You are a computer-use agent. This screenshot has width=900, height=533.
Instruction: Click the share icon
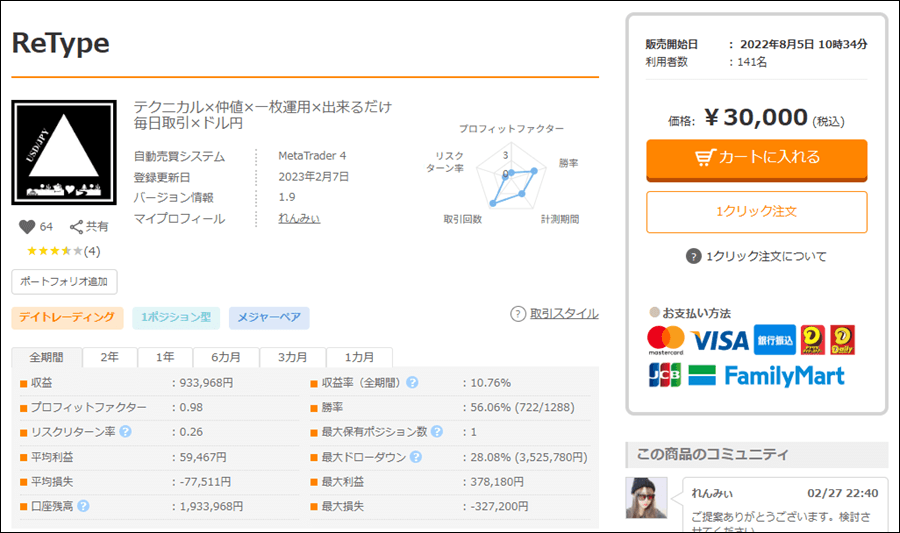(x=76, y=227)
